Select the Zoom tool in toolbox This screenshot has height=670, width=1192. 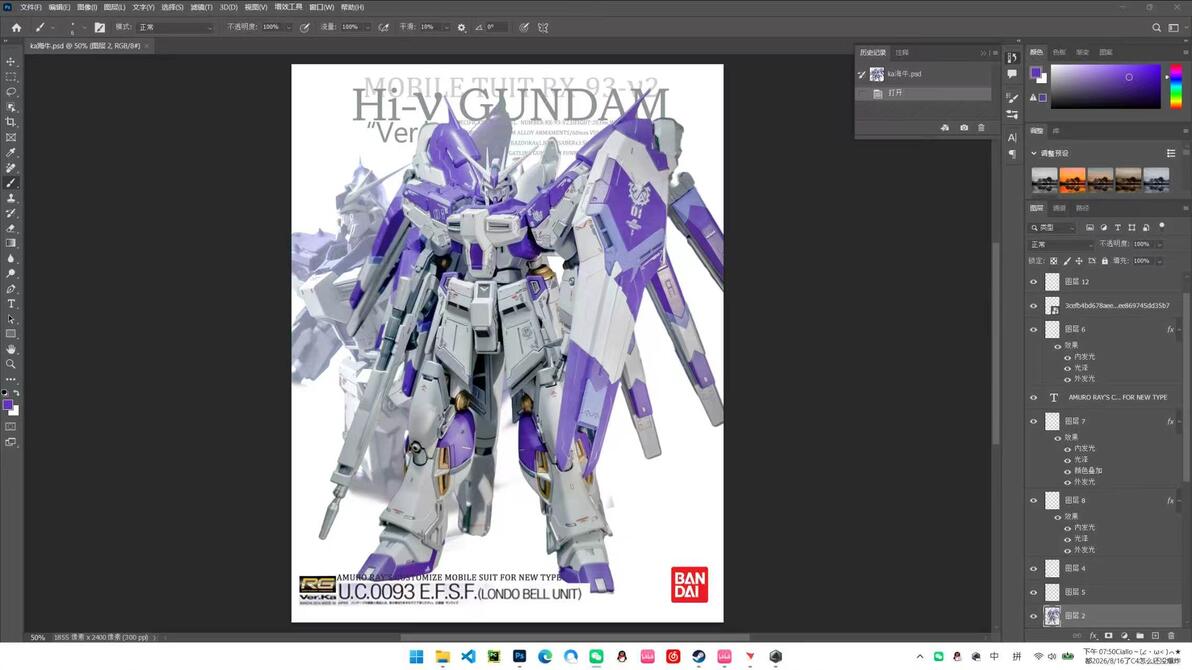tap(11, 364)
